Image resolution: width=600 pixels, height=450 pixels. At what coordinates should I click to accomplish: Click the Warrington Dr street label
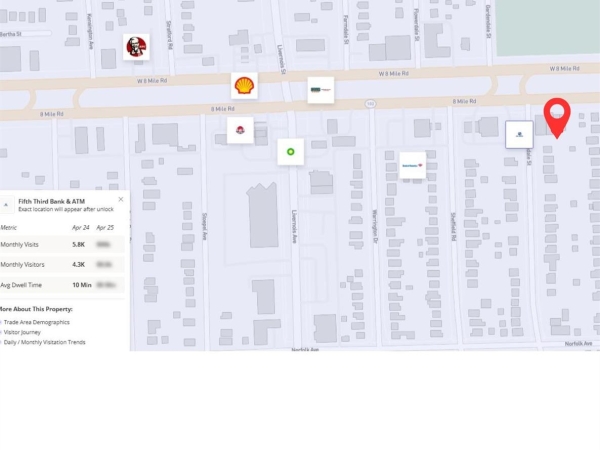coord(375,226)
